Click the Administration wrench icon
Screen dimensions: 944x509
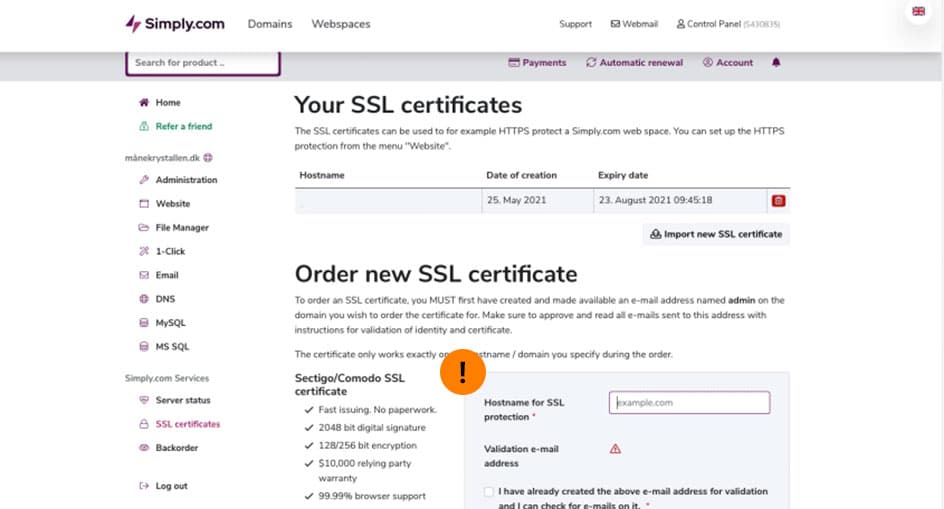144,180
